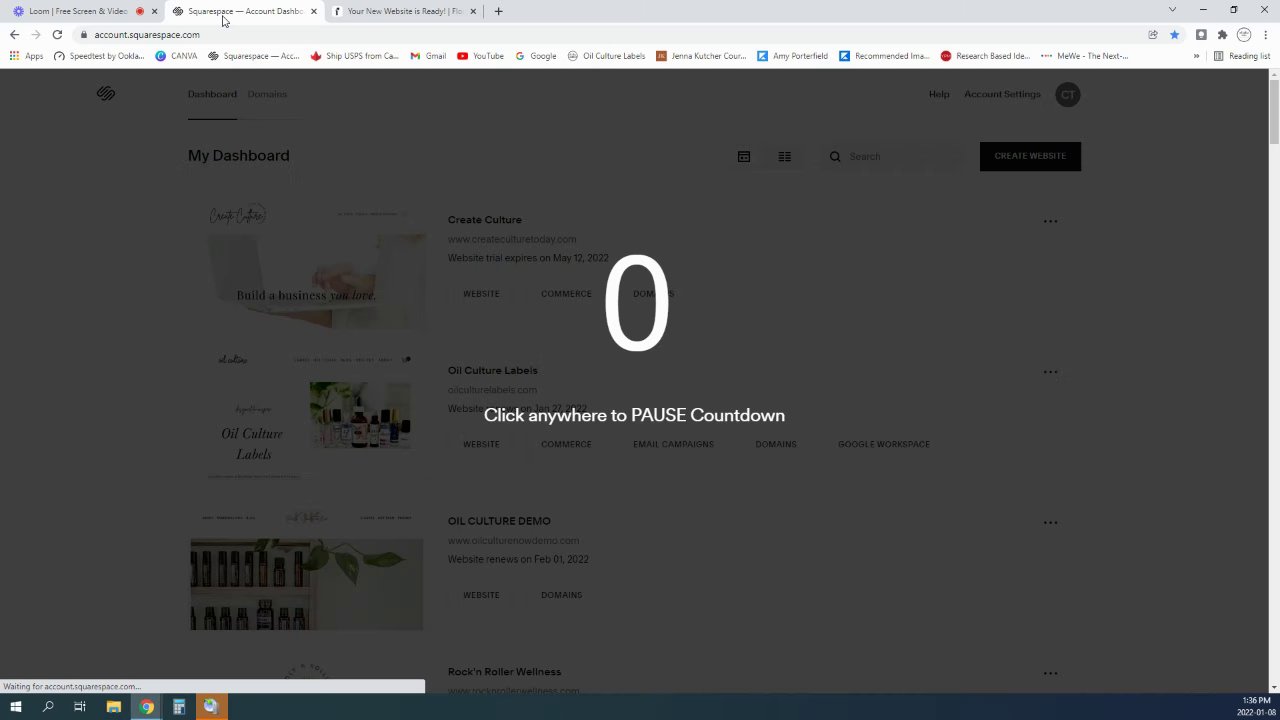
Task: Click DOMAINS under OIL CULTURE DEMO
Action: 561,595
